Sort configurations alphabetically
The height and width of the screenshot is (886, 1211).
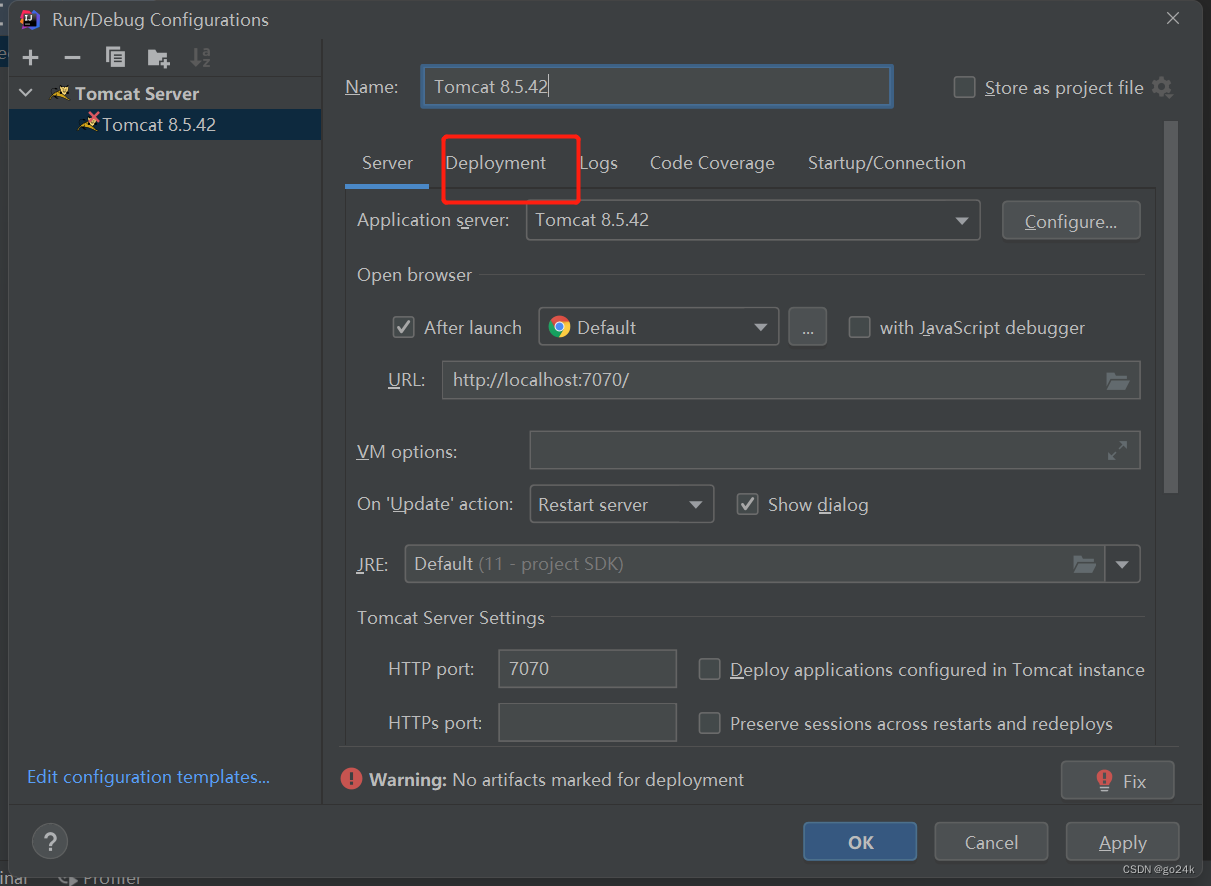(x=201, y=58)
